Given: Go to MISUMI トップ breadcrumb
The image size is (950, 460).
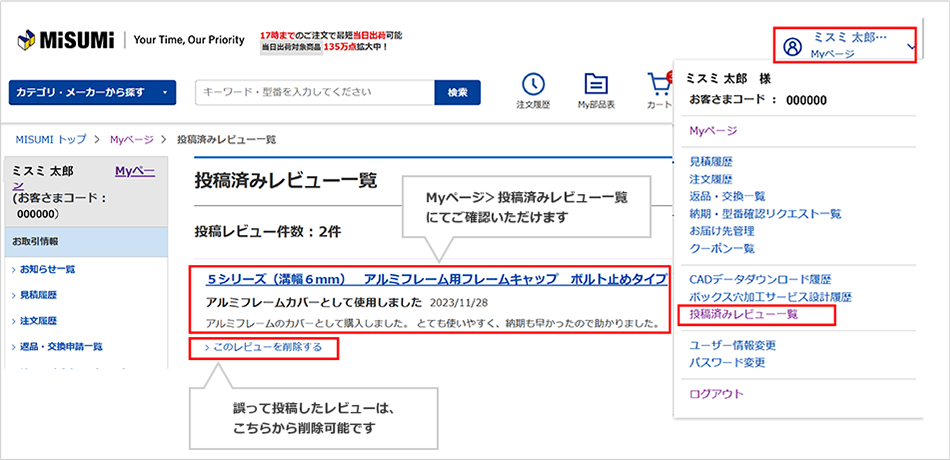Looking at the screenshot, I should pos(50,139).
